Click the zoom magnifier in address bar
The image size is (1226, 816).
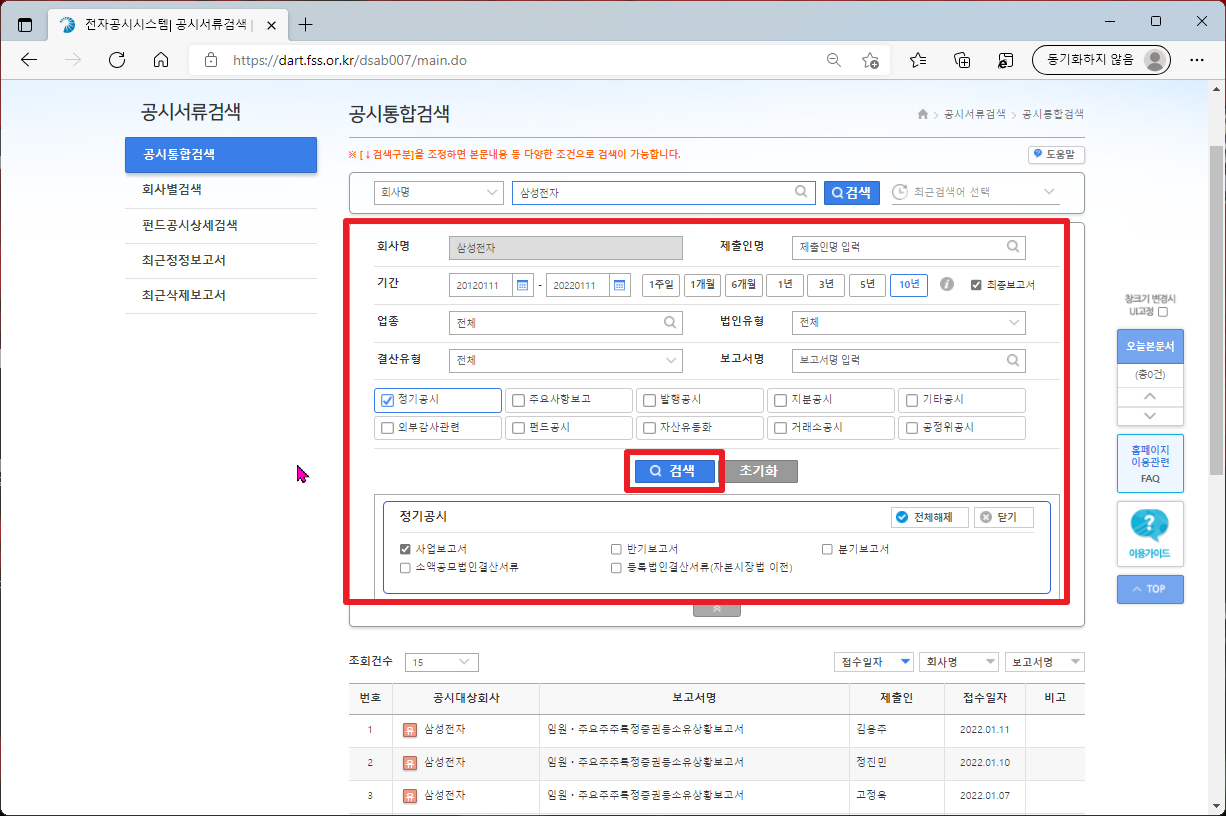click(x=833, y=60)
